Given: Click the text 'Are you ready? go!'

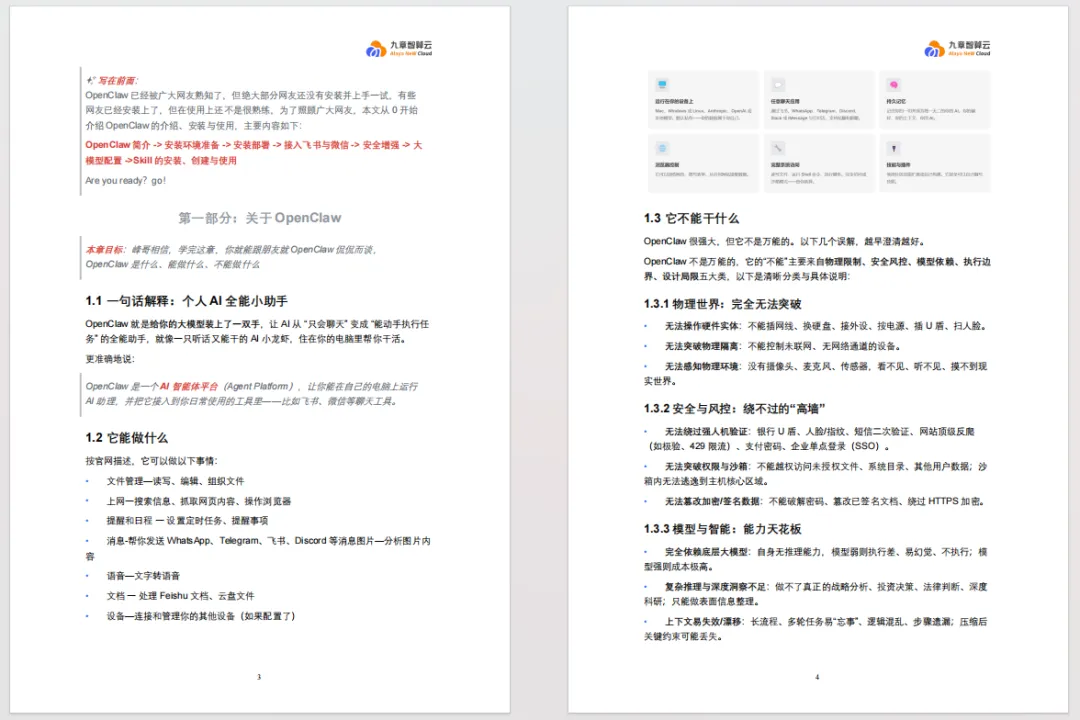Looking at the screenshot, I should [125, 181].
